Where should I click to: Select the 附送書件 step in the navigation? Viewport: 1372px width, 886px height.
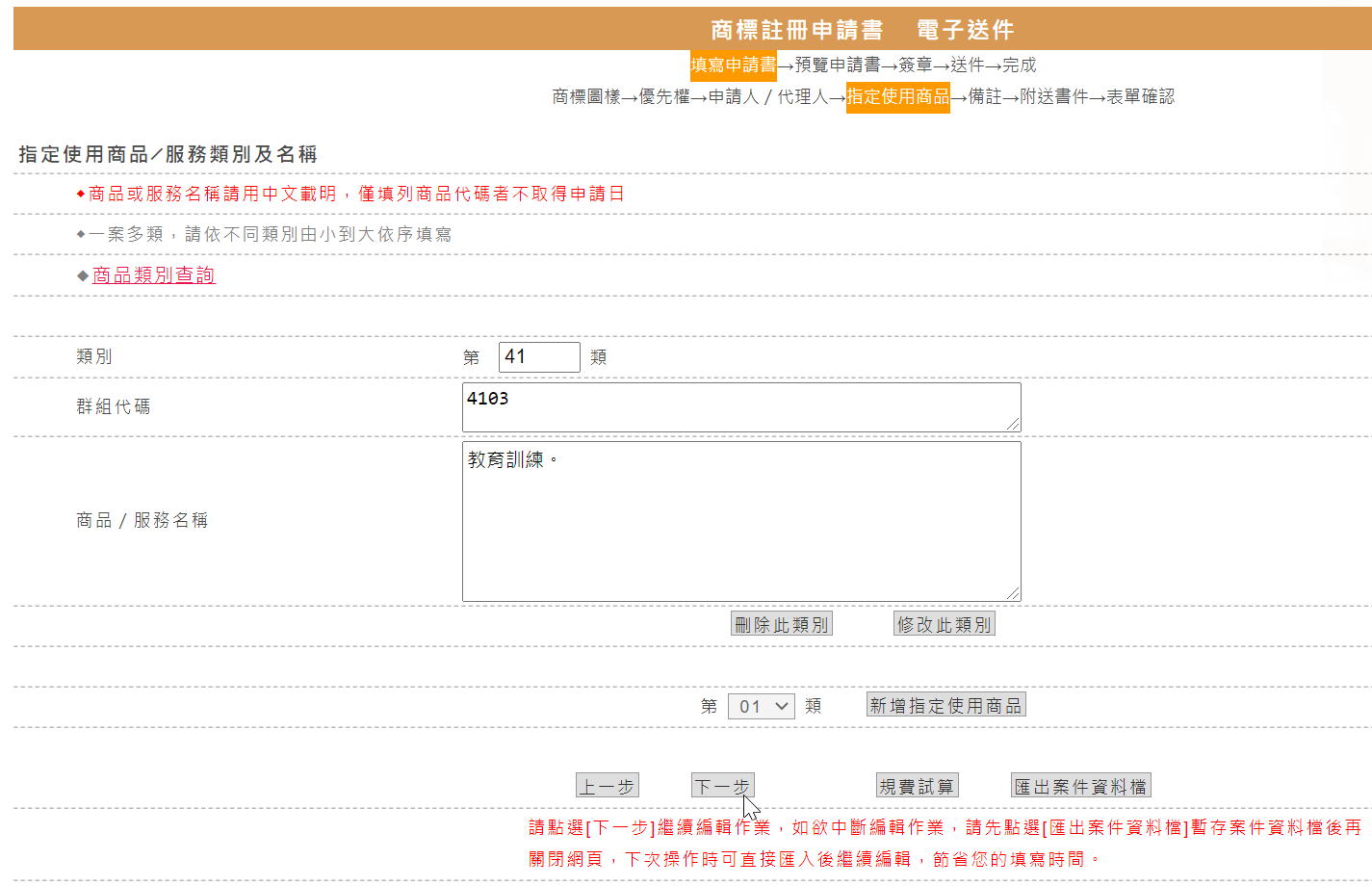point(1053,96)
